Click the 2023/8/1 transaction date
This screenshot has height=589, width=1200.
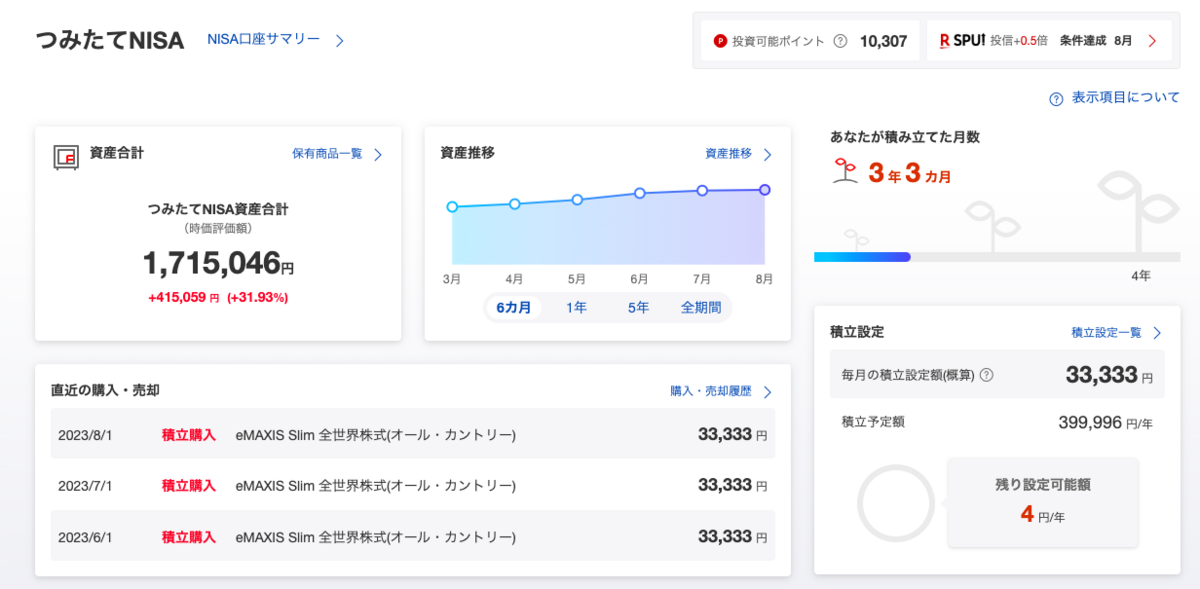coord(86,435)
